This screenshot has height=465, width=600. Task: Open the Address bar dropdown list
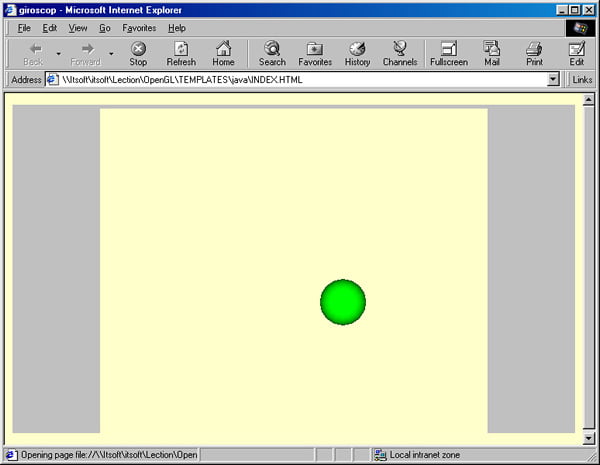pos(553,80)
